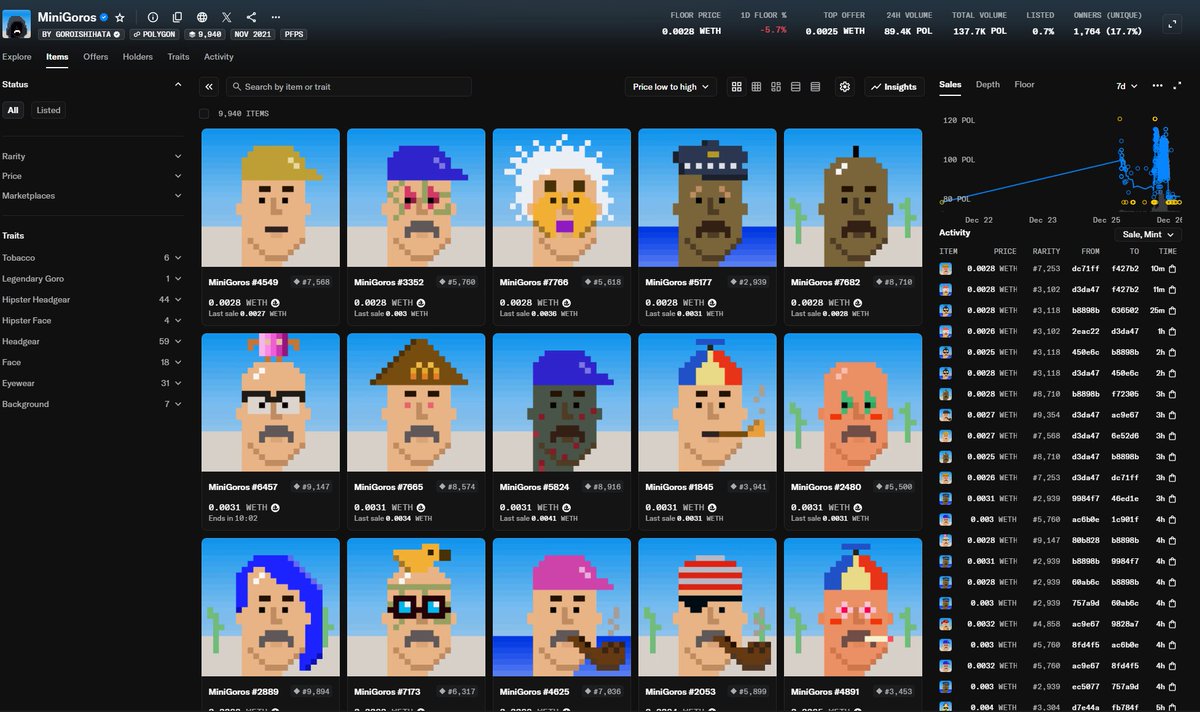
Task: Click the MiniGoros collection avatar
Action: [x=16, y=23]
